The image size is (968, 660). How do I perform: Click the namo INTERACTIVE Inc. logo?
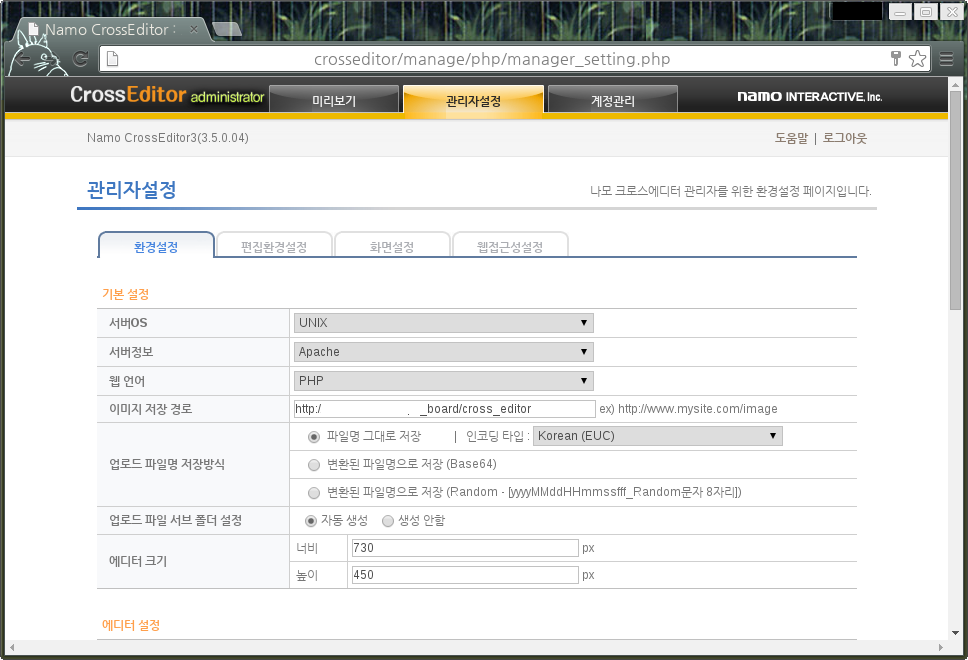pyautogui.click(x=810, y=96)
